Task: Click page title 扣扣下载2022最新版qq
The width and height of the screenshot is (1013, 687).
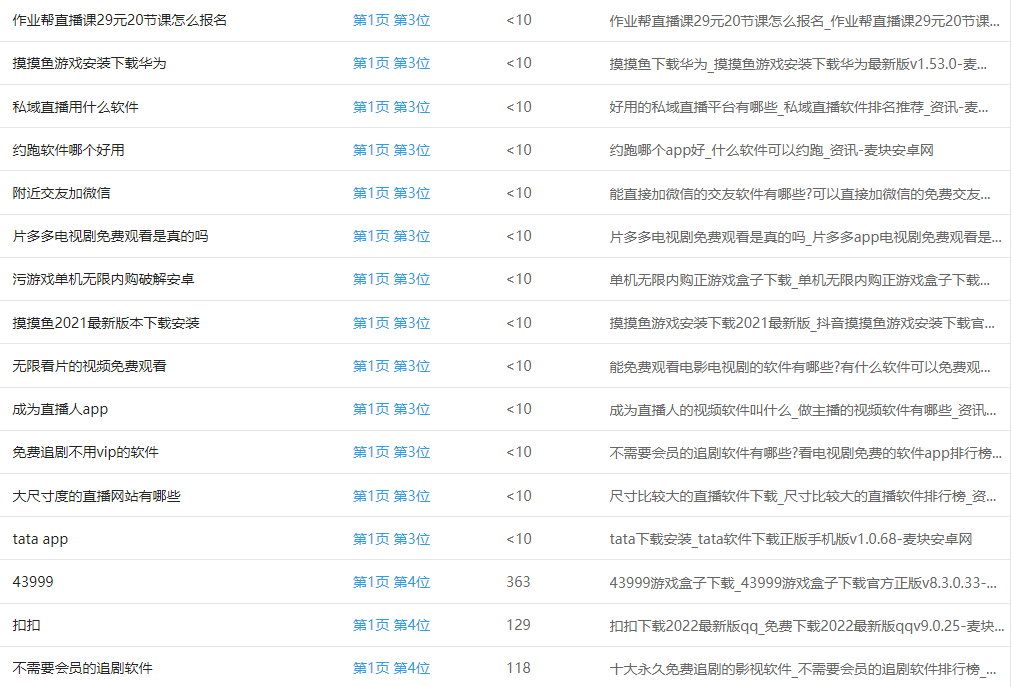Action: [807, 626]
